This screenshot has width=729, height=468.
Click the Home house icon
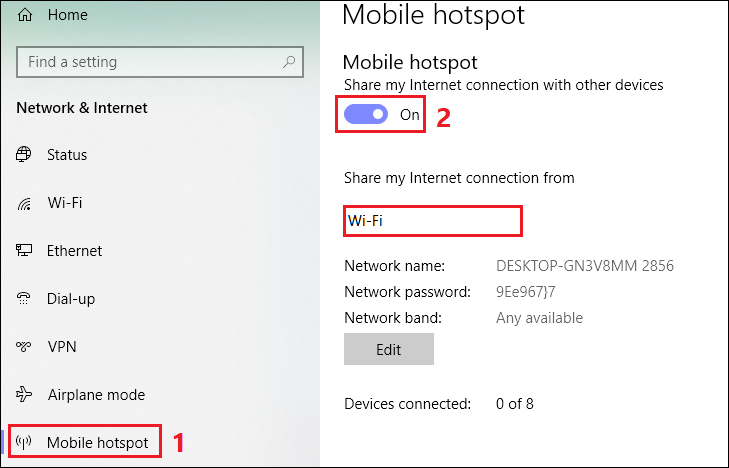25,15
